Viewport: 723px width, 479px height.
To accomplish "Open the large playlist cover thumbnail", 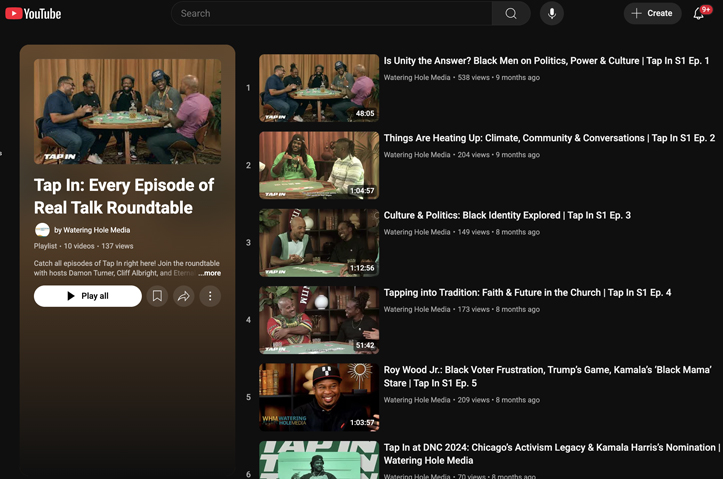I will [127, 112].
